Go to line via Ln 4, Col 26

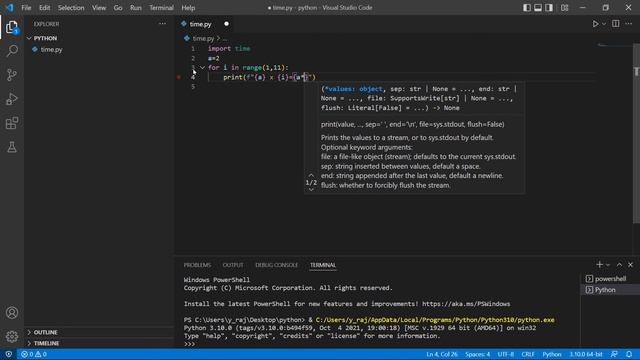[x=442, y=354]
